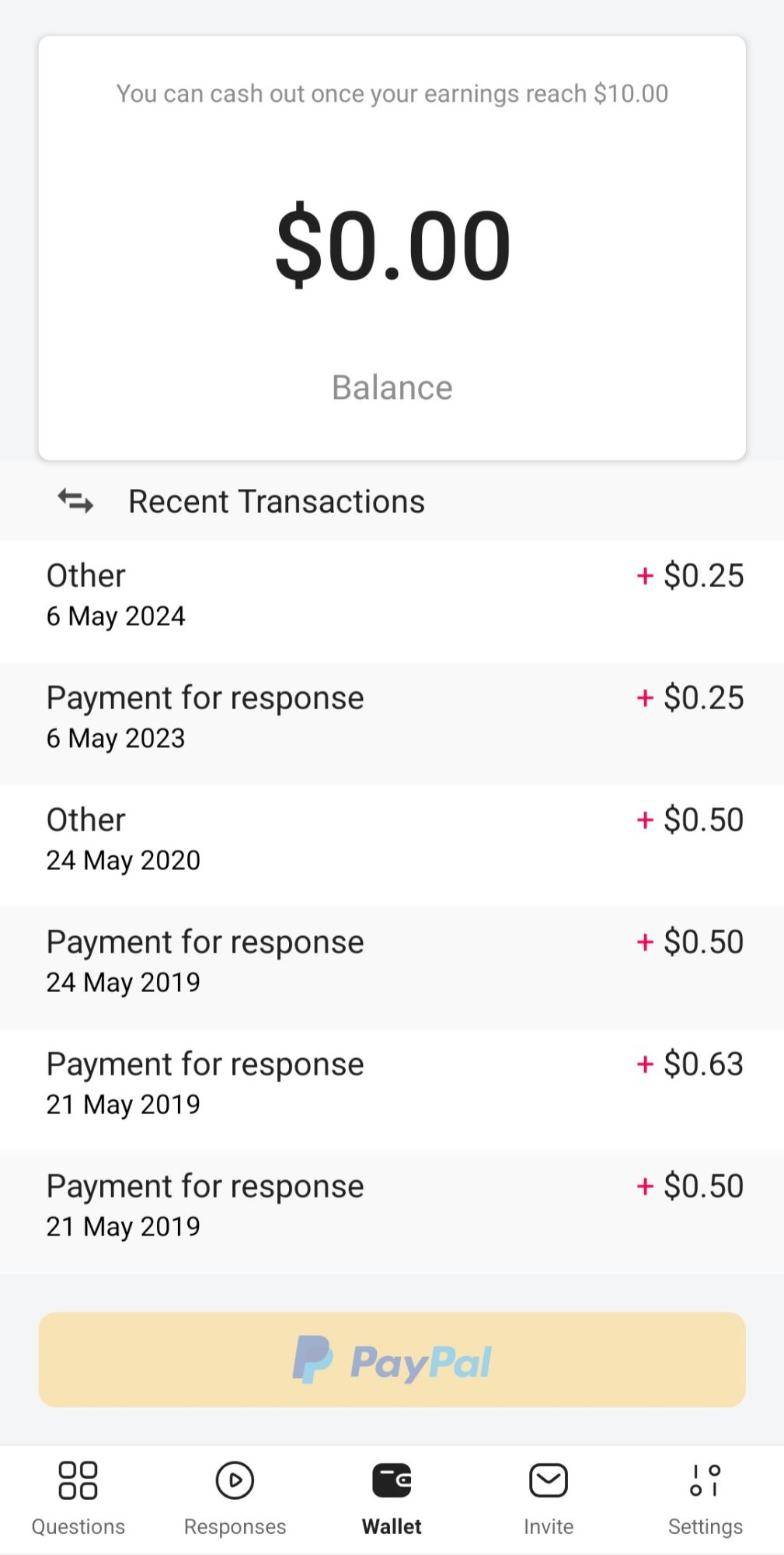Screen dimensions: 784x1555
Task: Open the $0.63 payment transaction
Action: tap(392, 1084)
